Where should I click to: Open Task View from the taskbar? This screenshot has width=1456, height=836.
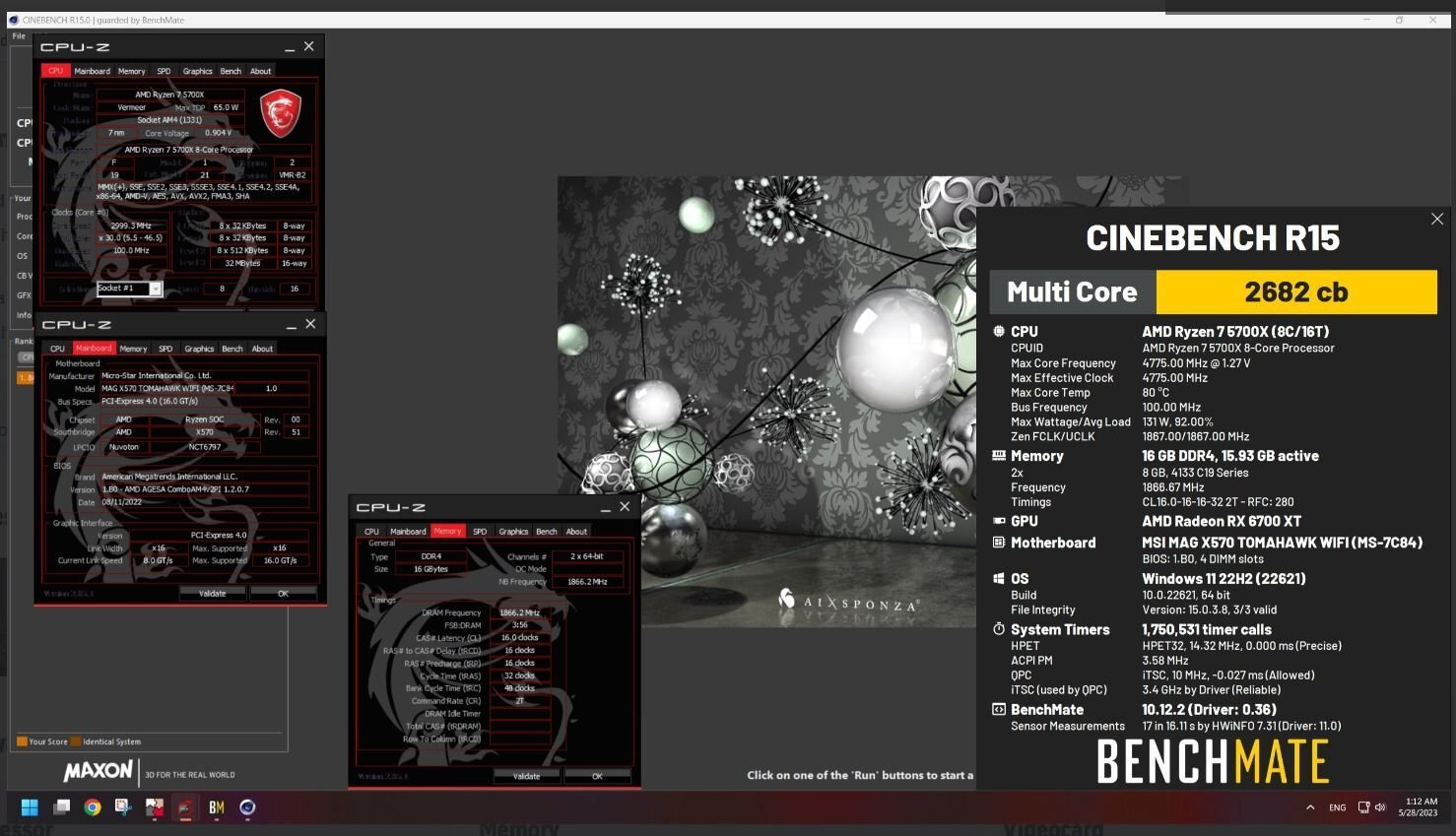[x=61, y=807]
